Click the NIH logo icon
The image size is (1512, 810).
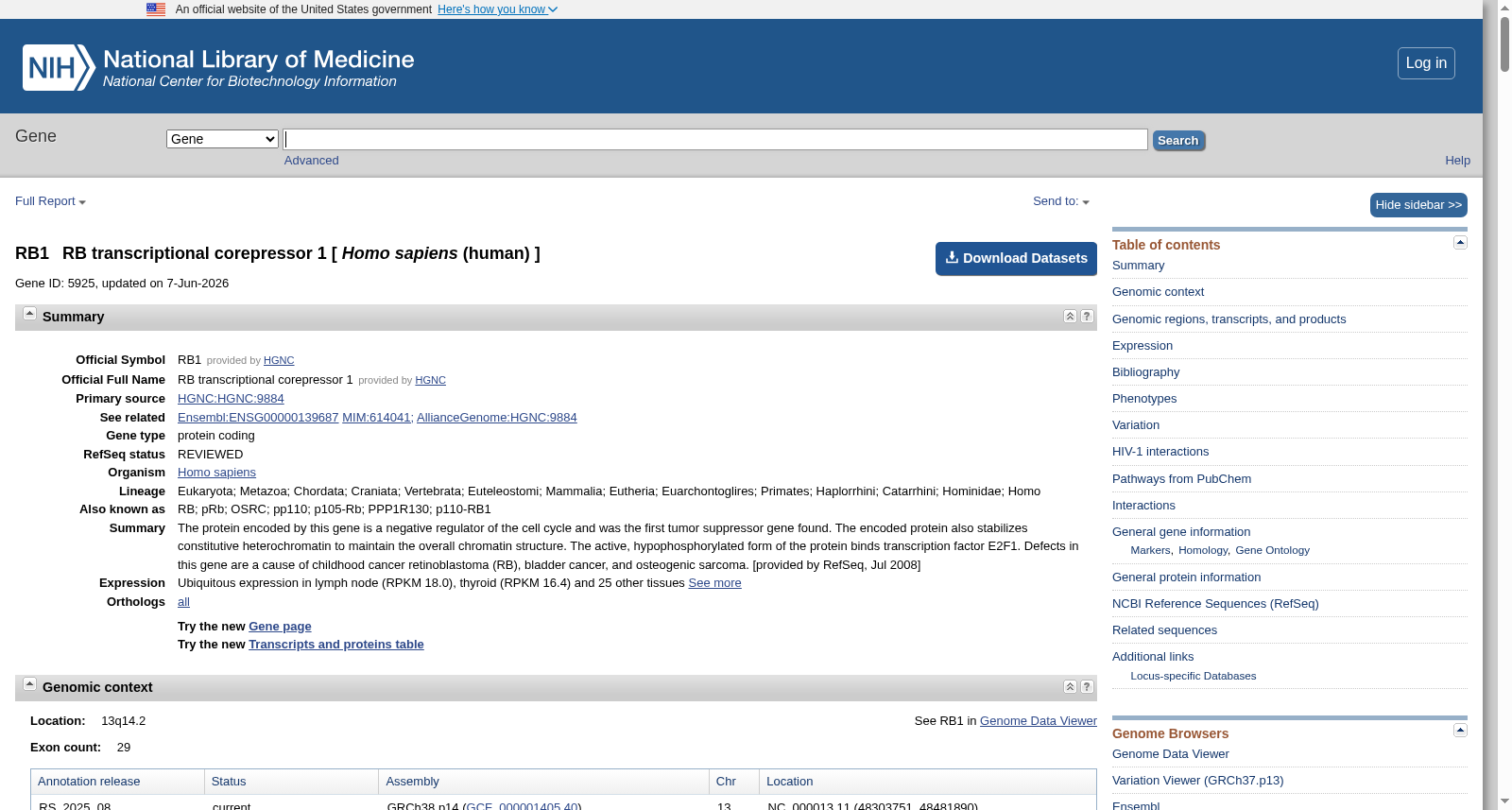(x=59, y=68)
